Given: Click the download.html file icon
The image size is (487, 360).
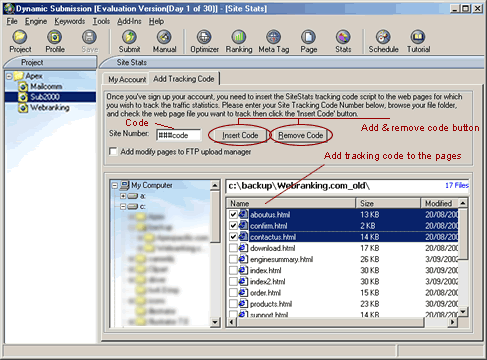Looking at the screenshot, I should click(x=244, y=248).
